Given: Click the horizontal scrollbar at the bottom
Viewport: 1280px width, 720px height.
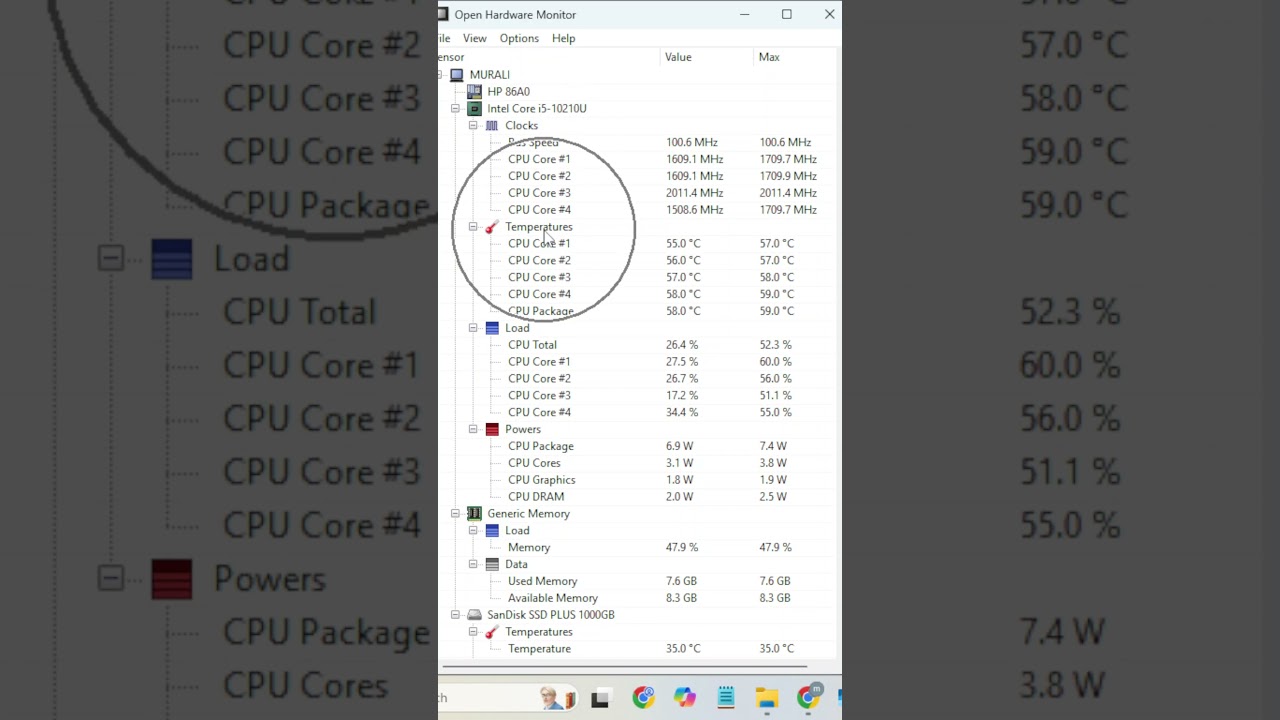Looking at the screenshot, I should 624,666.
